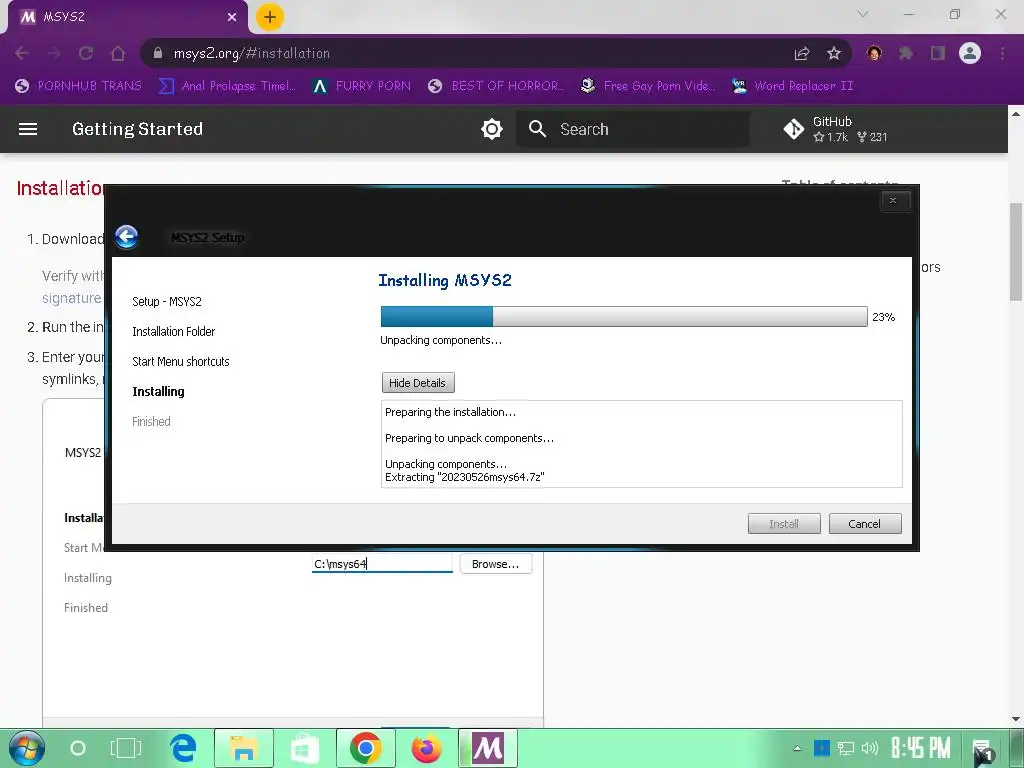Click Hide Details button
Screen dimensions: 1024x768
(418, 383)
